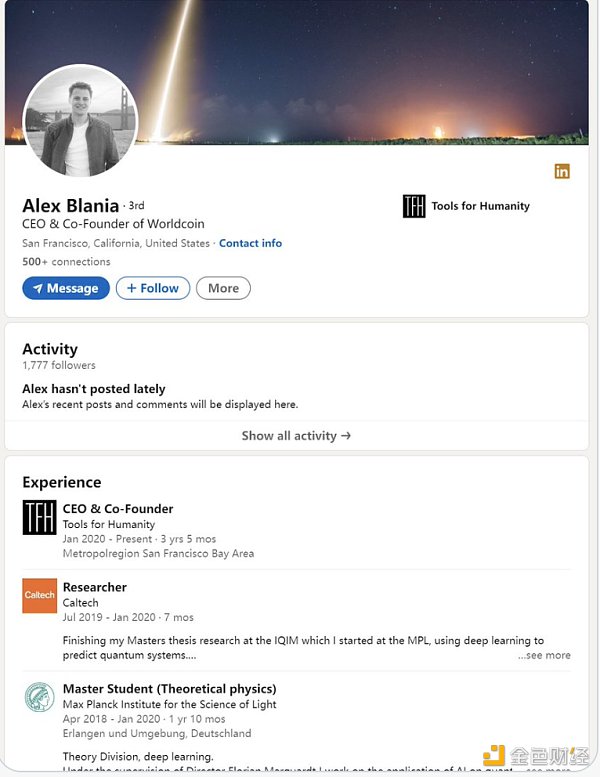View the 500+ connections link
This screenshot has height=777, width=600.
(66, 262)
